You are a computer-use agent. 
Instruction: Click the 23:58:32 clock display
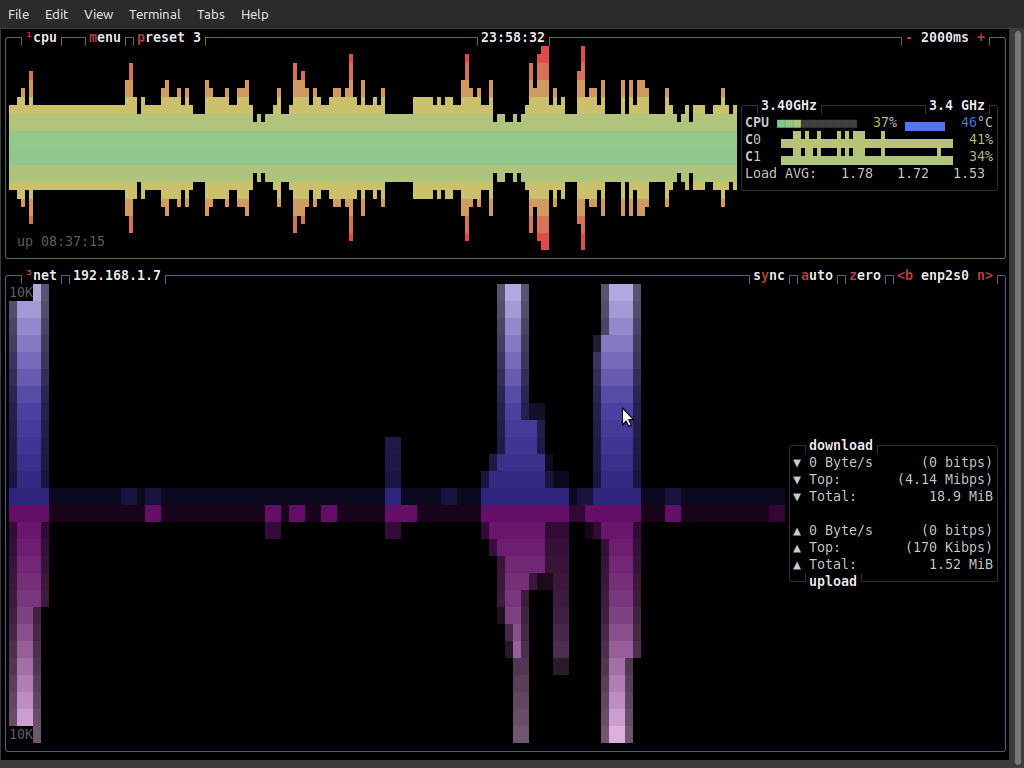513,38
